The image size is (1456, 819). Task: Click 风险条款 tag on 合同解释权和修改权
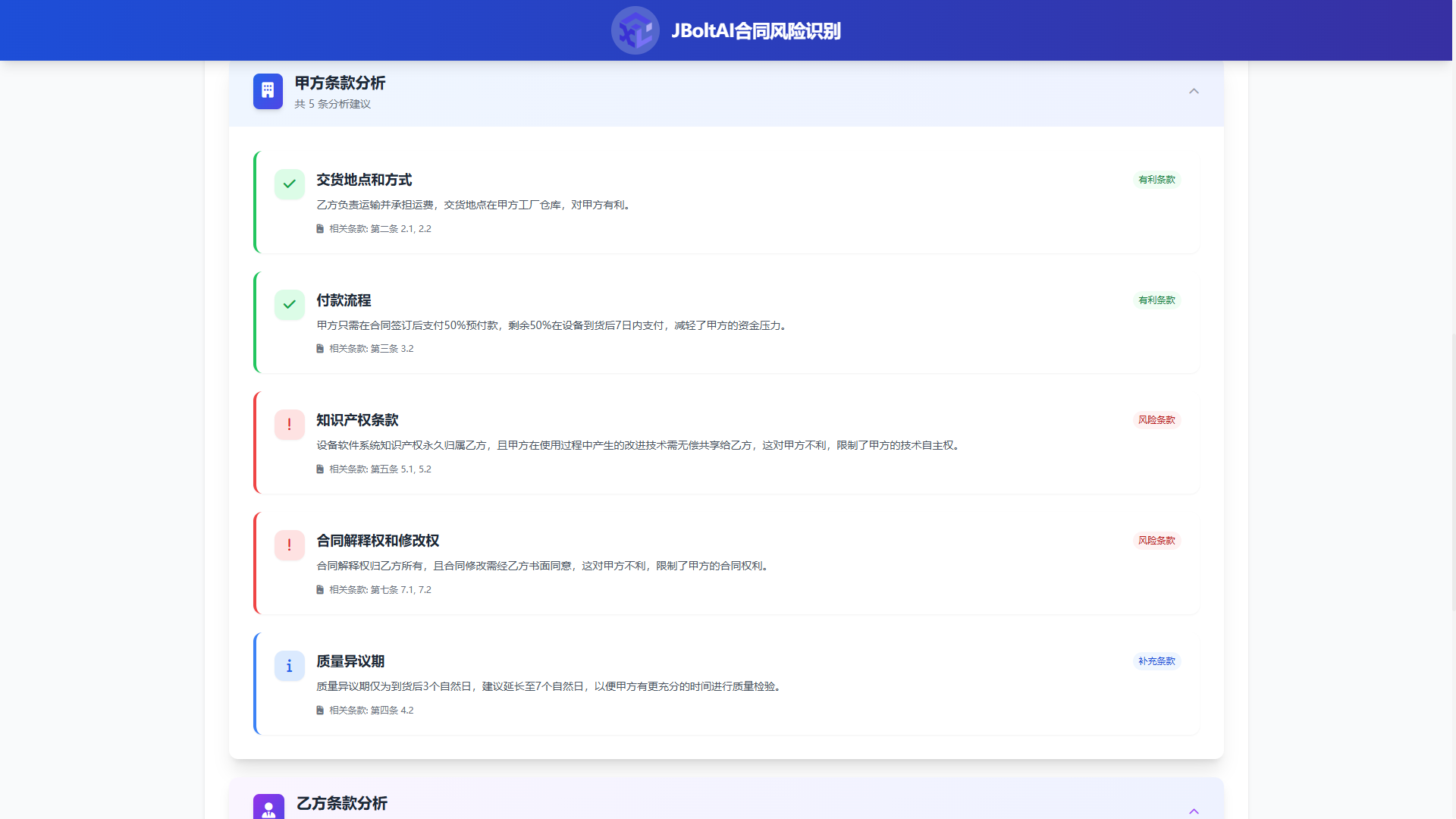(x=1156, y=541)
